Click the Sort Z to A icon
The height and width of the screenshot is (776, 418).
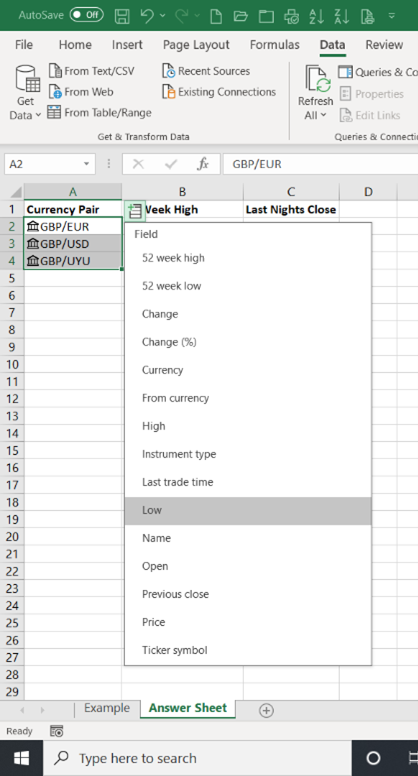pyautogui.click(x=342, y=16)
